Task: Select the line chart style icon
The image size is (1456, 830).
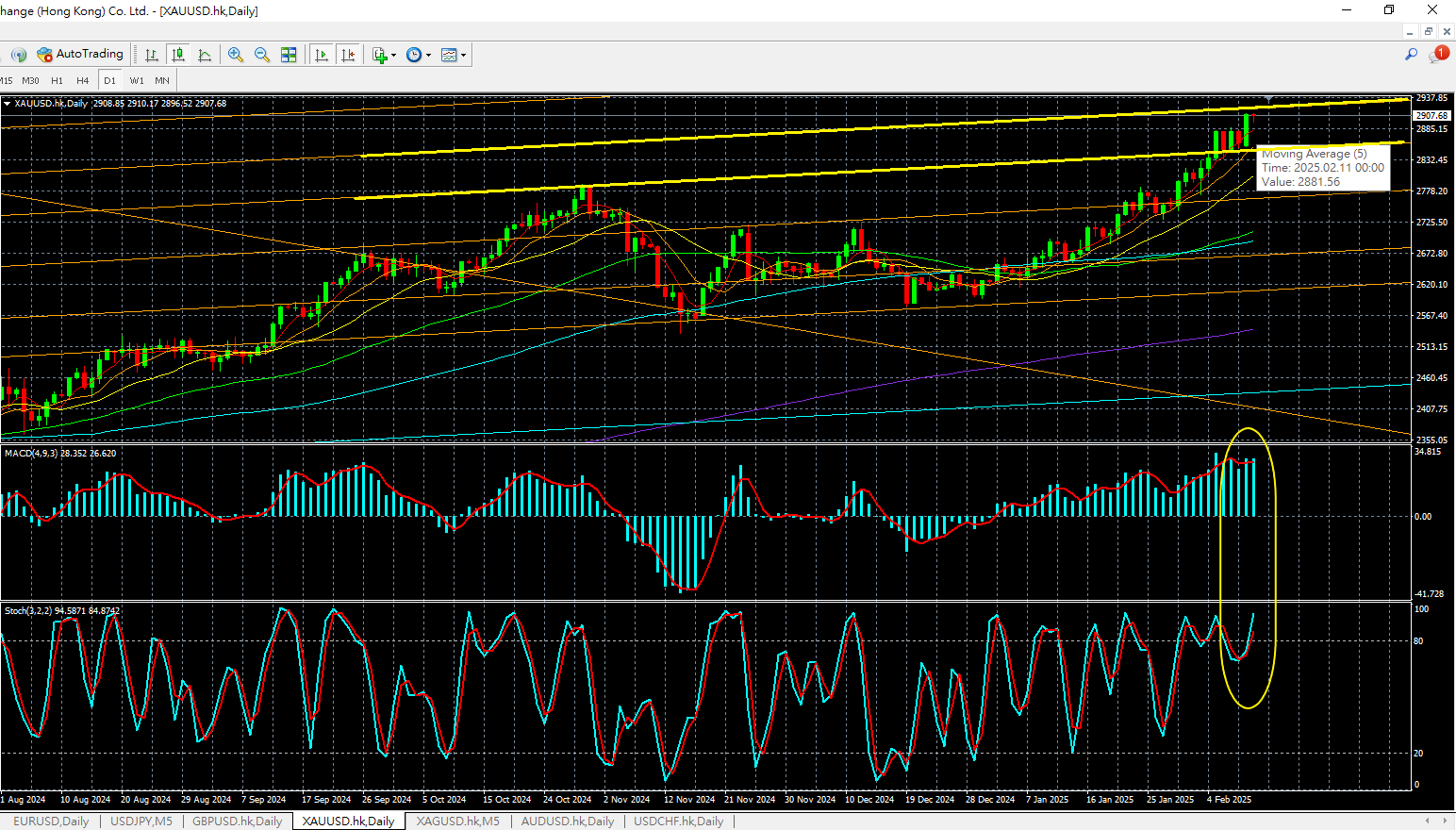Action: click(205, 55)
